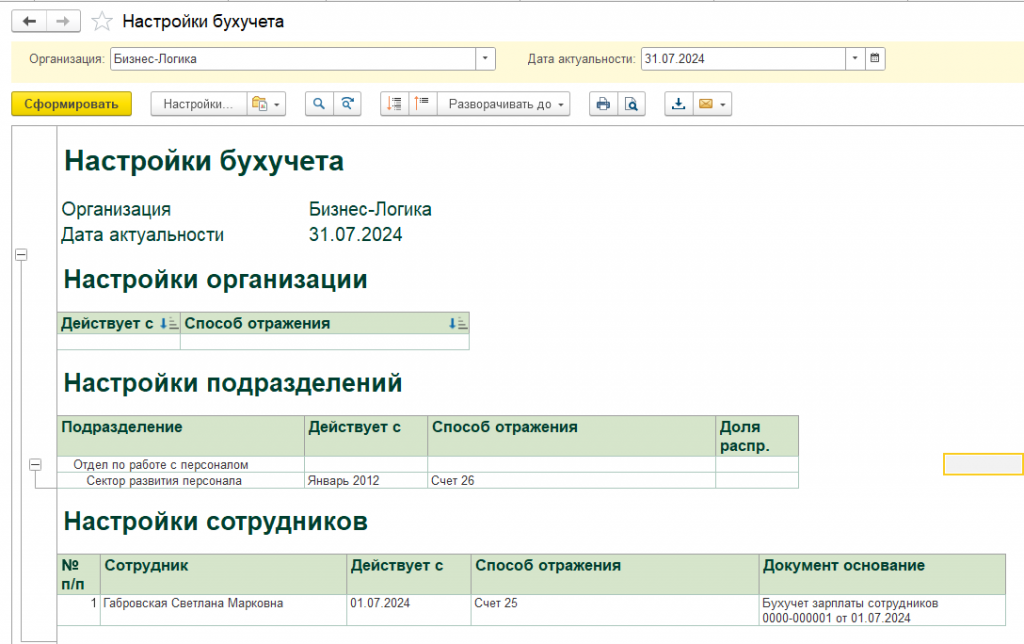Screen dimensions: 1024x644
Task: Click the Документ основание column header
Action: click(882, 574)
